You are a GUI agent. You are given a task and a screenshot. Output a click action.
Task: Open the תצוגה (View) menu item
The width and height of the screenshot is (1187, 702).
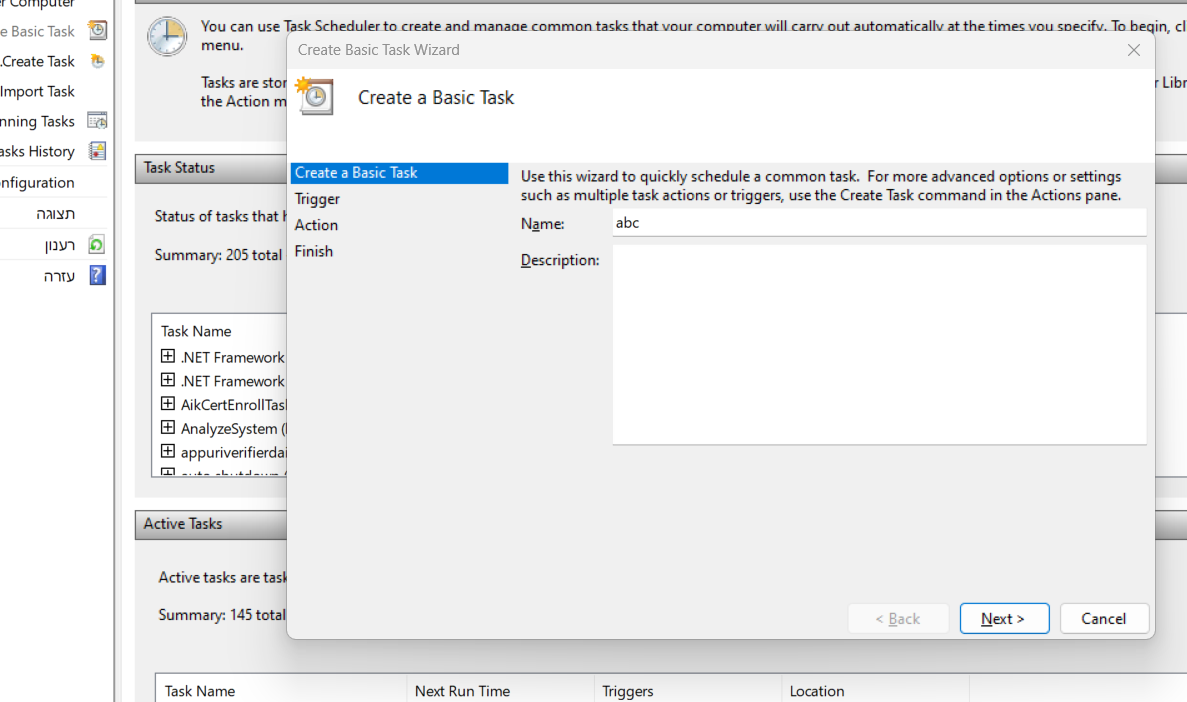click(x=55, y=214)
